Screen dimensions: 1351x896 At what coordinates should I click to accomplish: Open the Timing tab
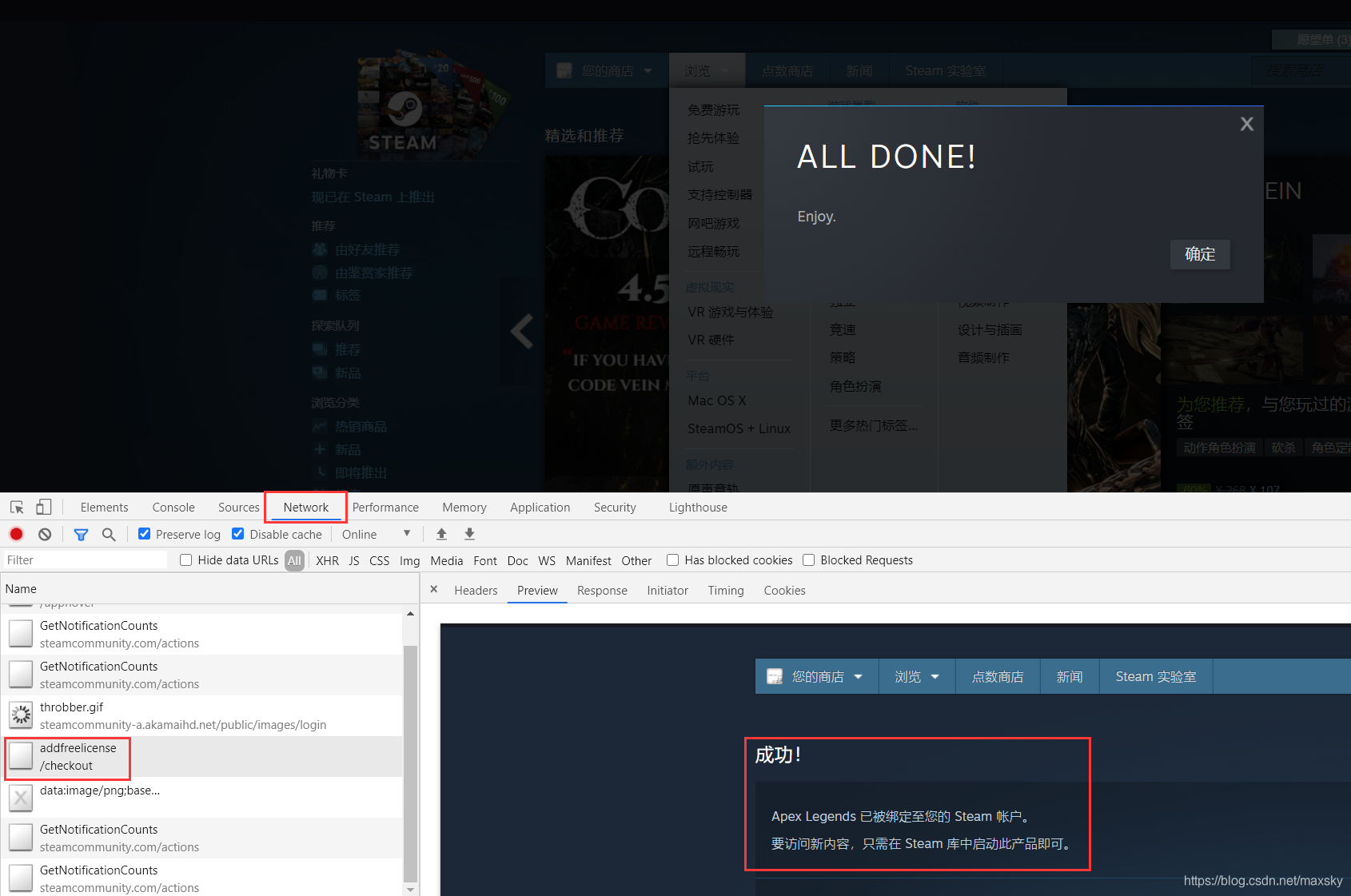[x=726, y=591]
